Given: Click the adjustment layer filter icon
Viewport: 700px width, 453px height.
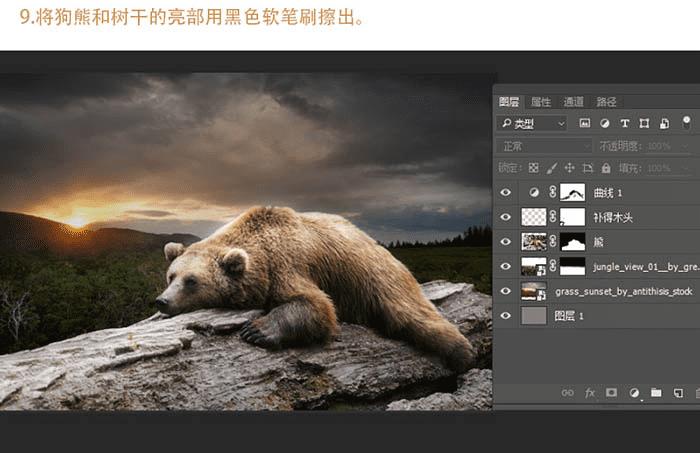Looking at the screenshot, I should 604,124.
